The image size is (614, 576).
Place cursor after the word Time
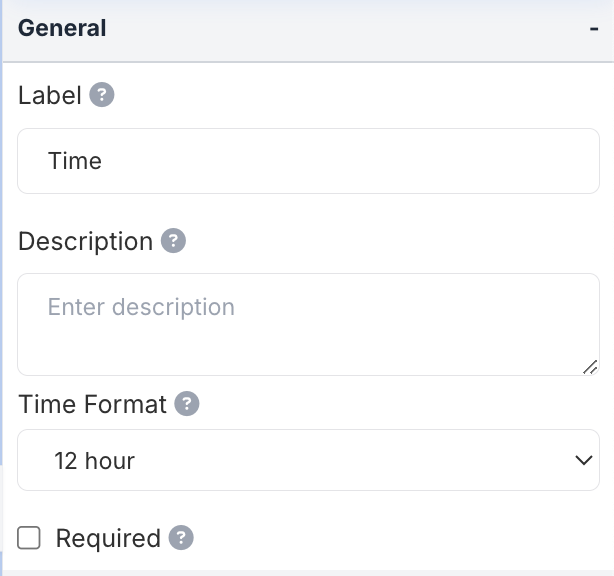[x=104, y=161]
